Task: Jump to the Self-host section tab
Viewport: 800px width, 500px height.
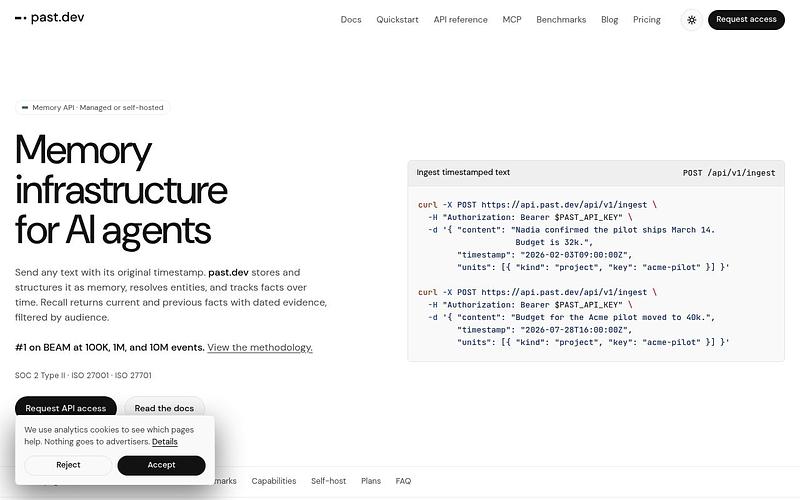Action: pyautogui.click(x=328, y=481)
